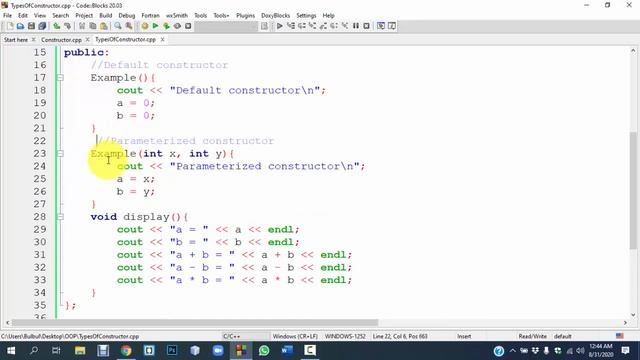The width and height of the screenshot is (640, 360).
Task: Start debugger with Debug/Continue icon
Action: pyautogui.click(x=280, y=26)
